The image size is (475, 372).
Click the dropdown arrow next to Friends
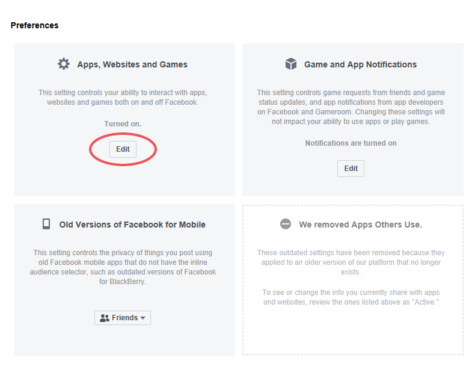point(143,318)
